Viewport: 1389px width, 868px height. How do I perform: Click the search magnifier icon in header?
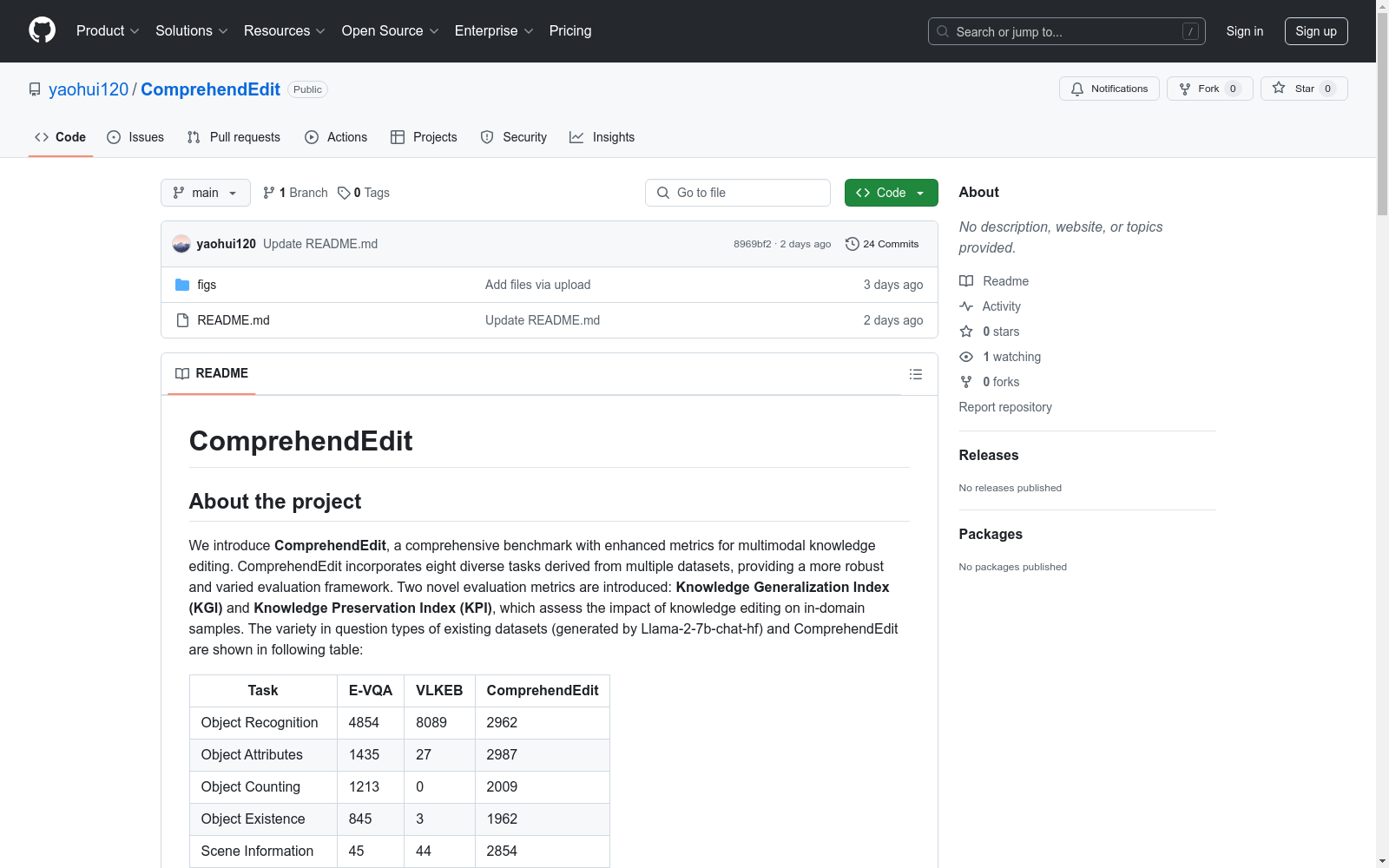point(943,31)
